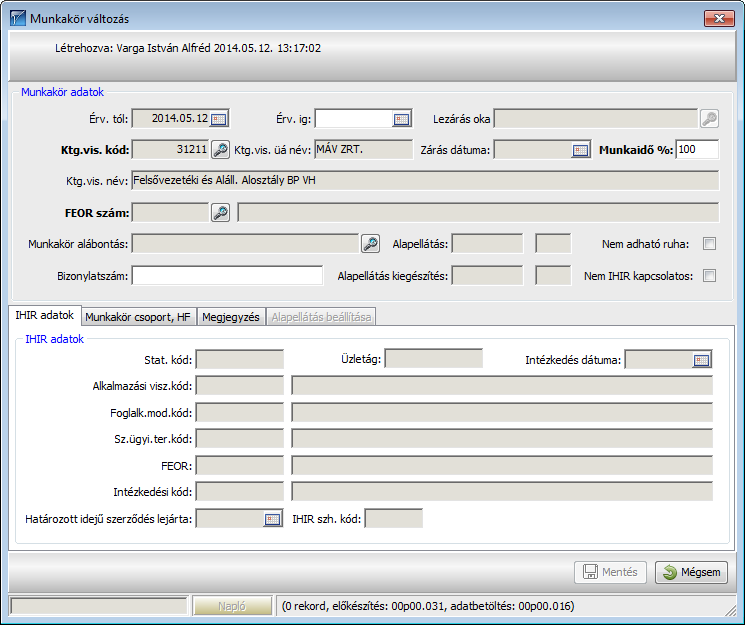Click the first Alapellátás kiegészítés field
Screen dimensions: 745x625
click(x=487, y=276)
